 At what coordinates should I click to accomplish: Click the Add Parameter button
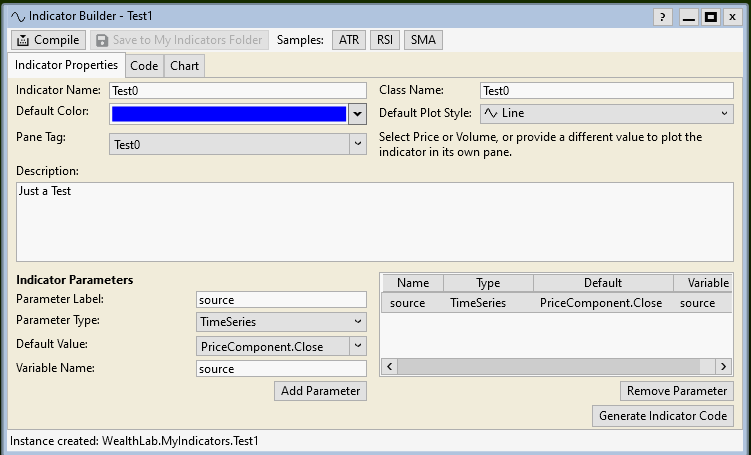pos(320,391)
